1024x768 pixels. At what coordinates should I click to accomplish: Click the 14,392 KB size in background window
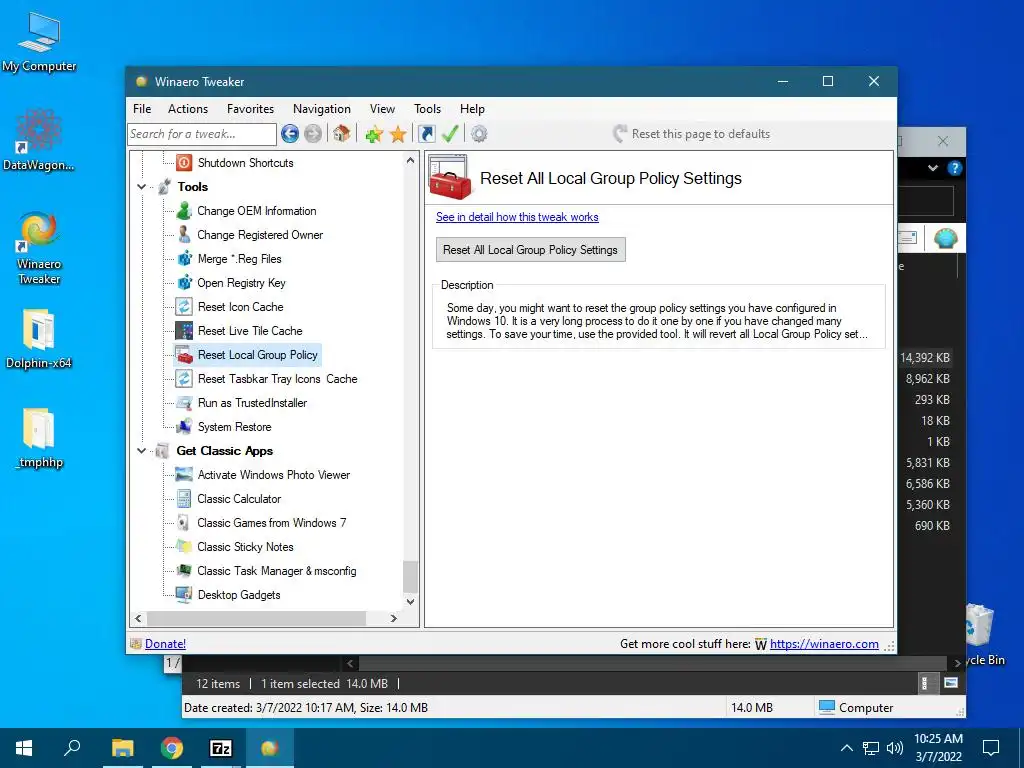[x=925, y=358]
